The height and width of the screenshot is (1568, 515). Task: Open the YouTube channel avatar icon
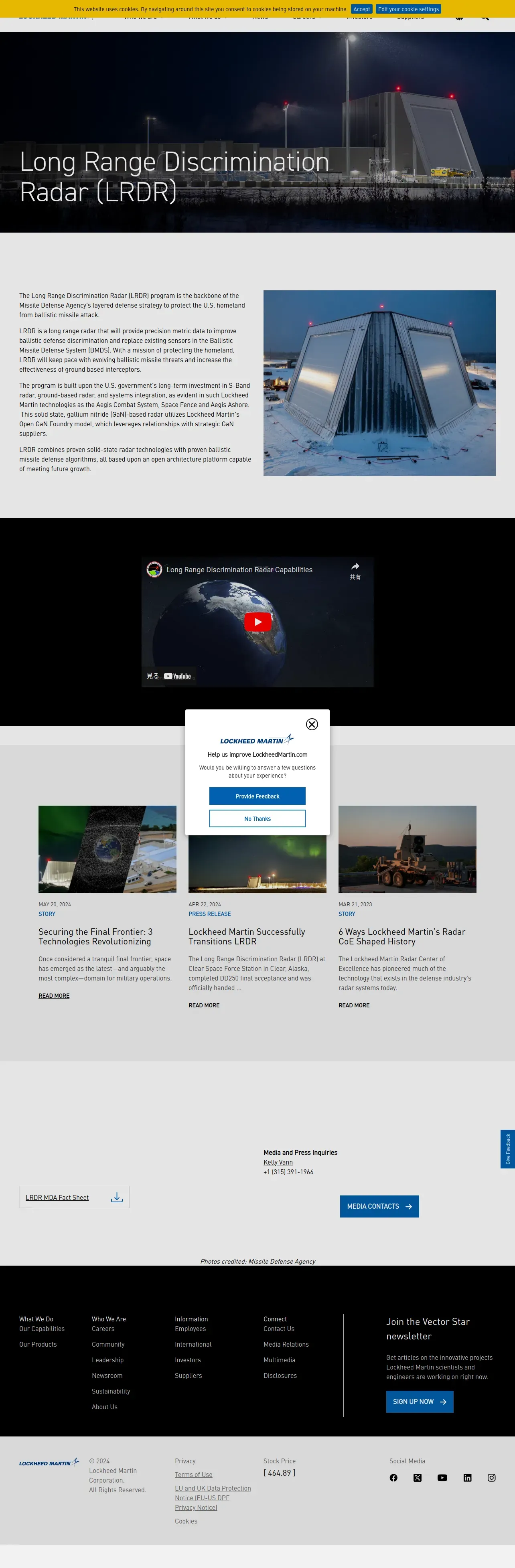[154, 569]
